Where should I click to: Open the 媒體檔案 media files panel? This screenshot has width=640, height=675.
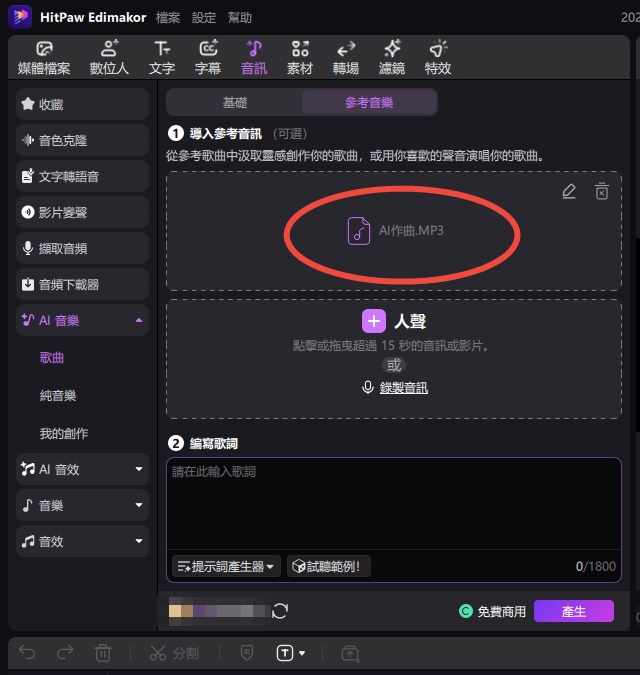click(x=44, y=59)
